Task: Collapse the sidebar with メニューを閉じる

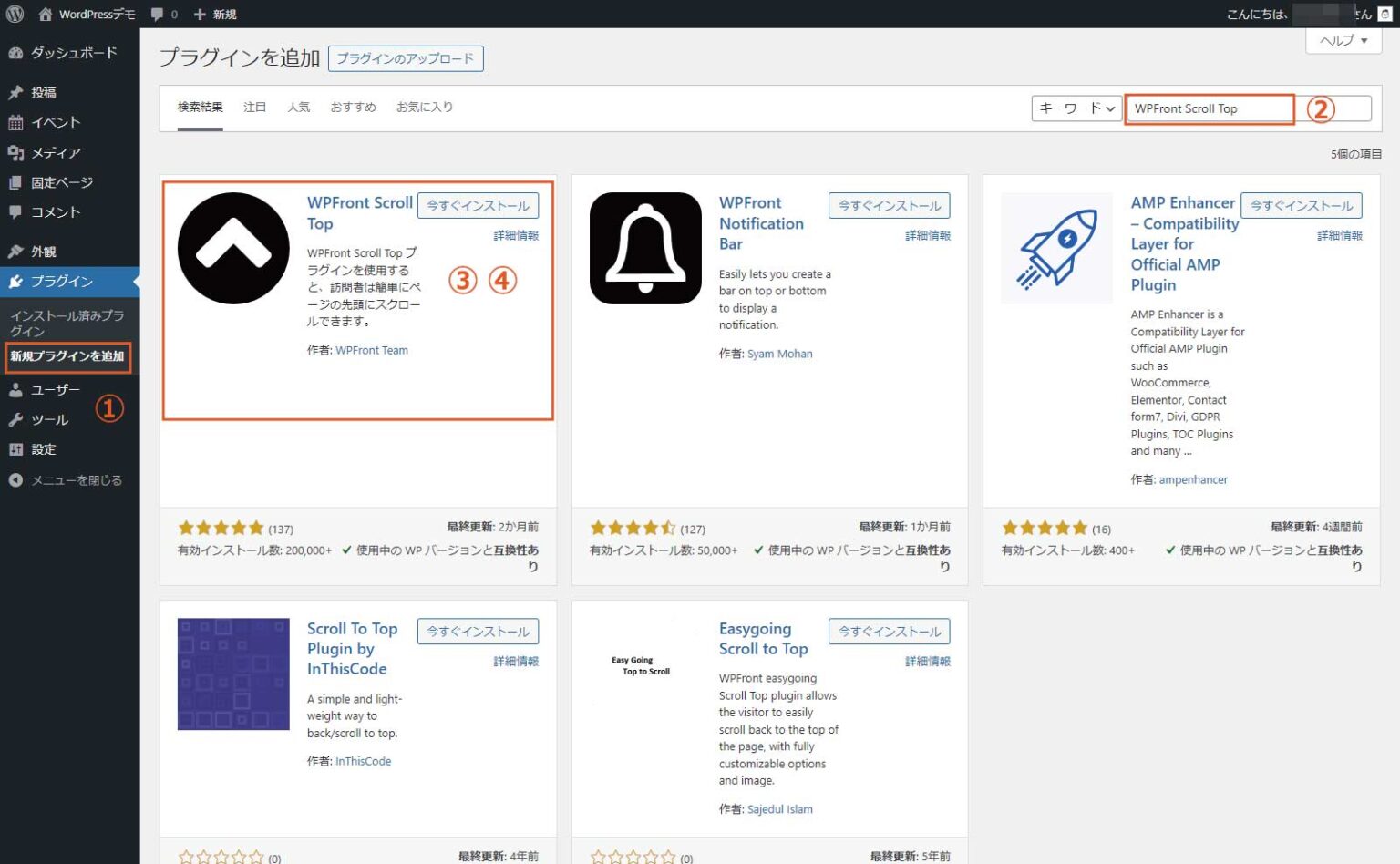Action: point(68,479)
